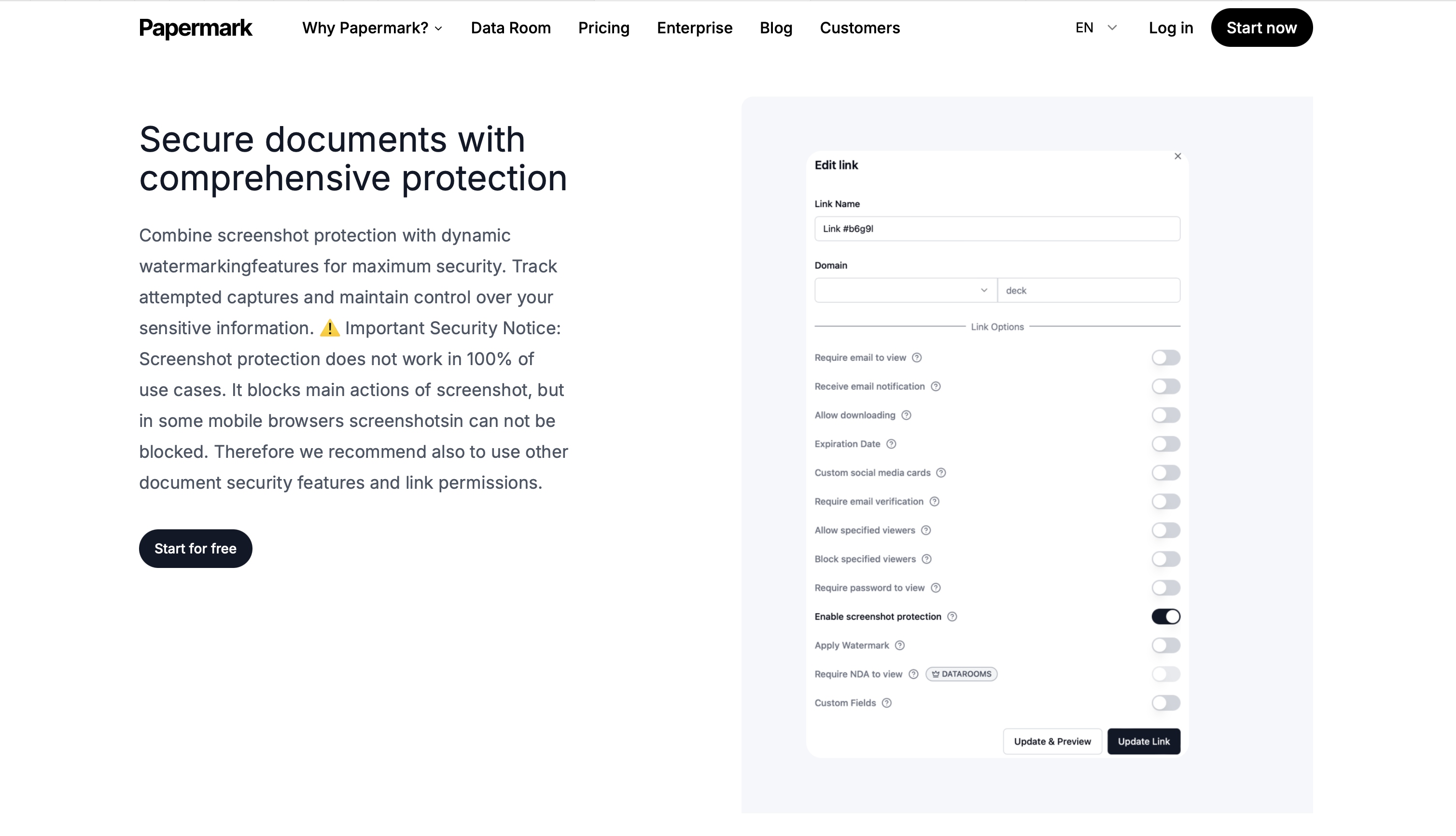This screenshot has height=836, width=1456.
Task: Click help icon beside Allow downloading
Action: (906, 415)
